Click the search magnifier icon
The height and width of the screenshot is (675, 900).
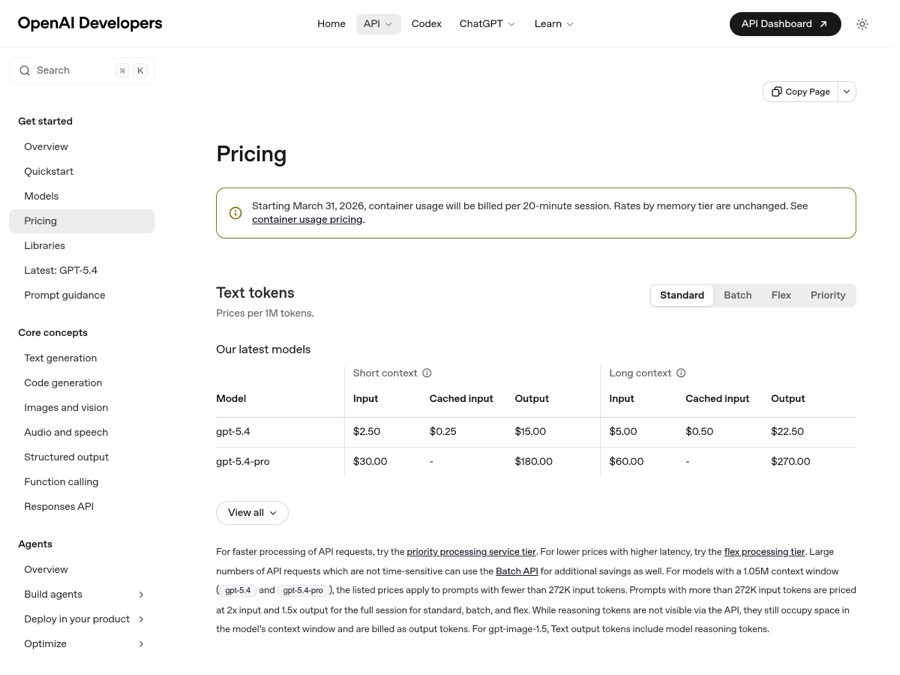[25, 71]
